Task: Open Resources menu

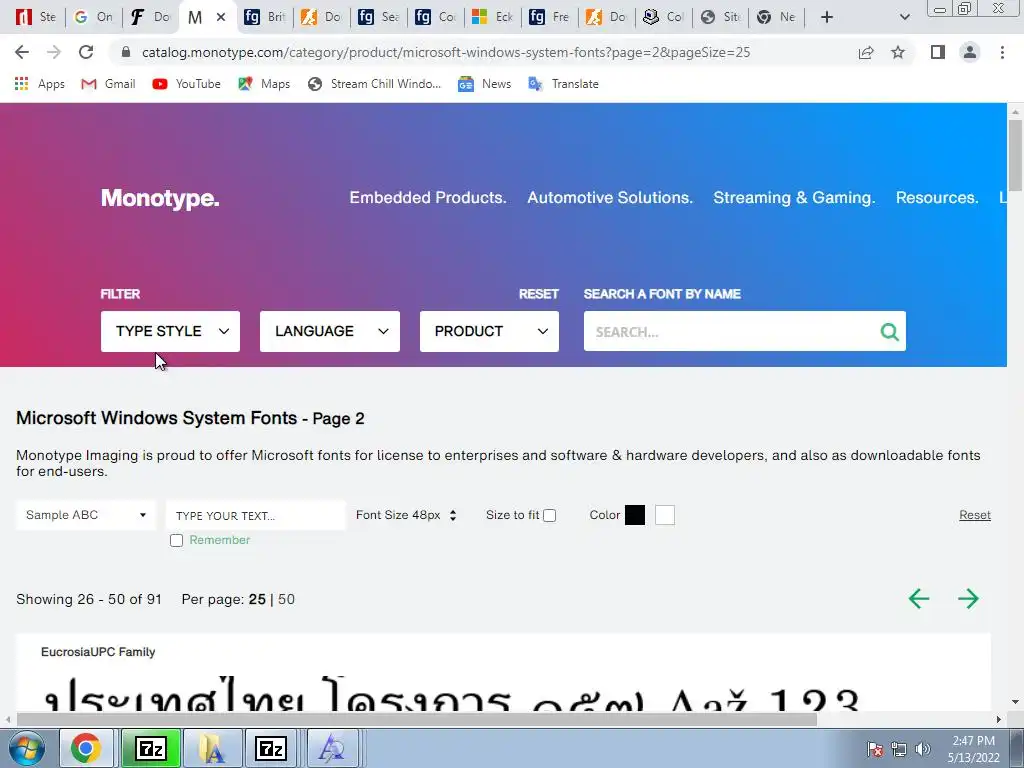Action: tap(936, 198)
